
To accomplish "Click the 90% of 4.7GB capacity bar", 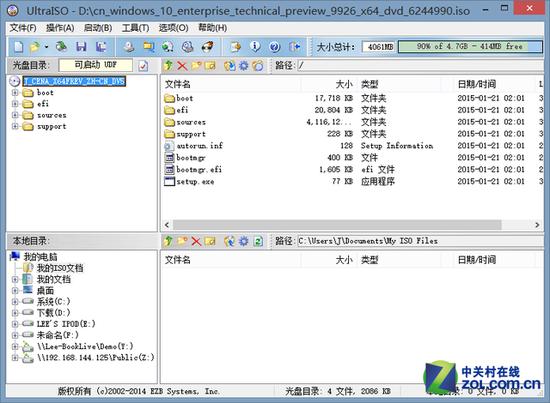I will [470, 47].
